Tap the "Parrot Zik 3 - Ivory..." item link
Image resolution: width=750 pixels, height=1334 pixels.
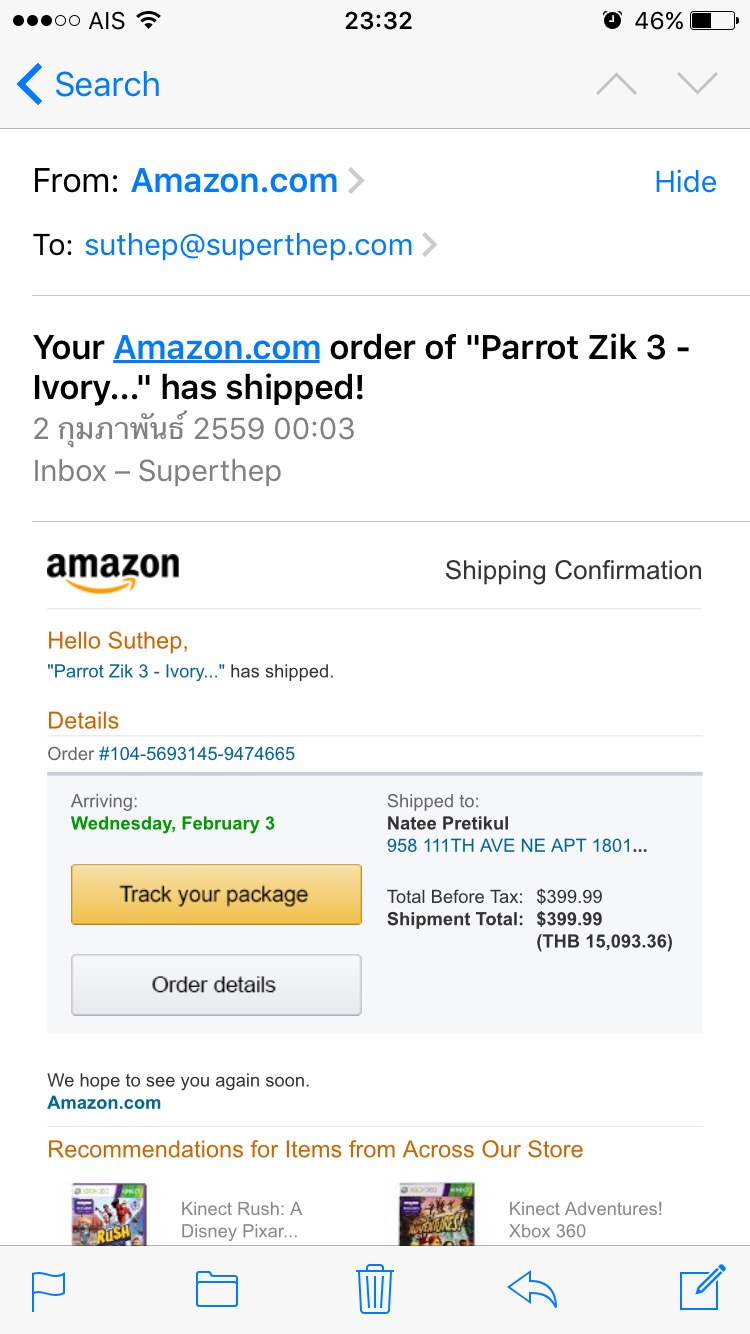pos(136,672)
